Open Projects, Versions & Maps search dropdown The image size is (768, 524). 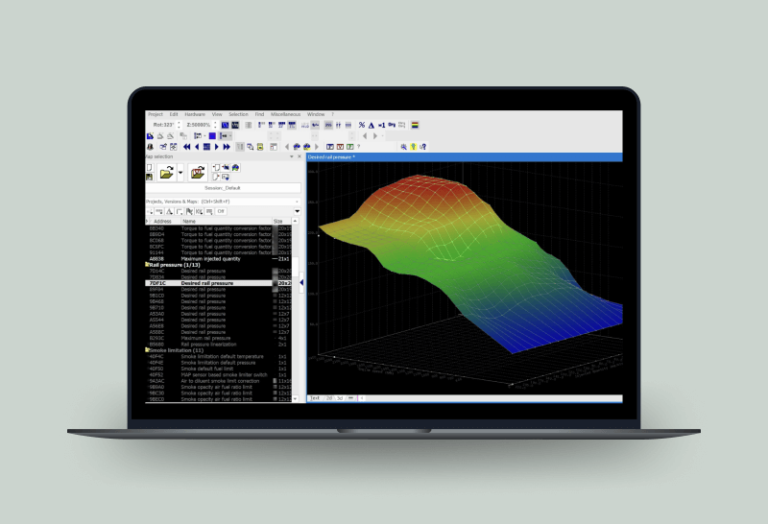click(x=297, y=201)
